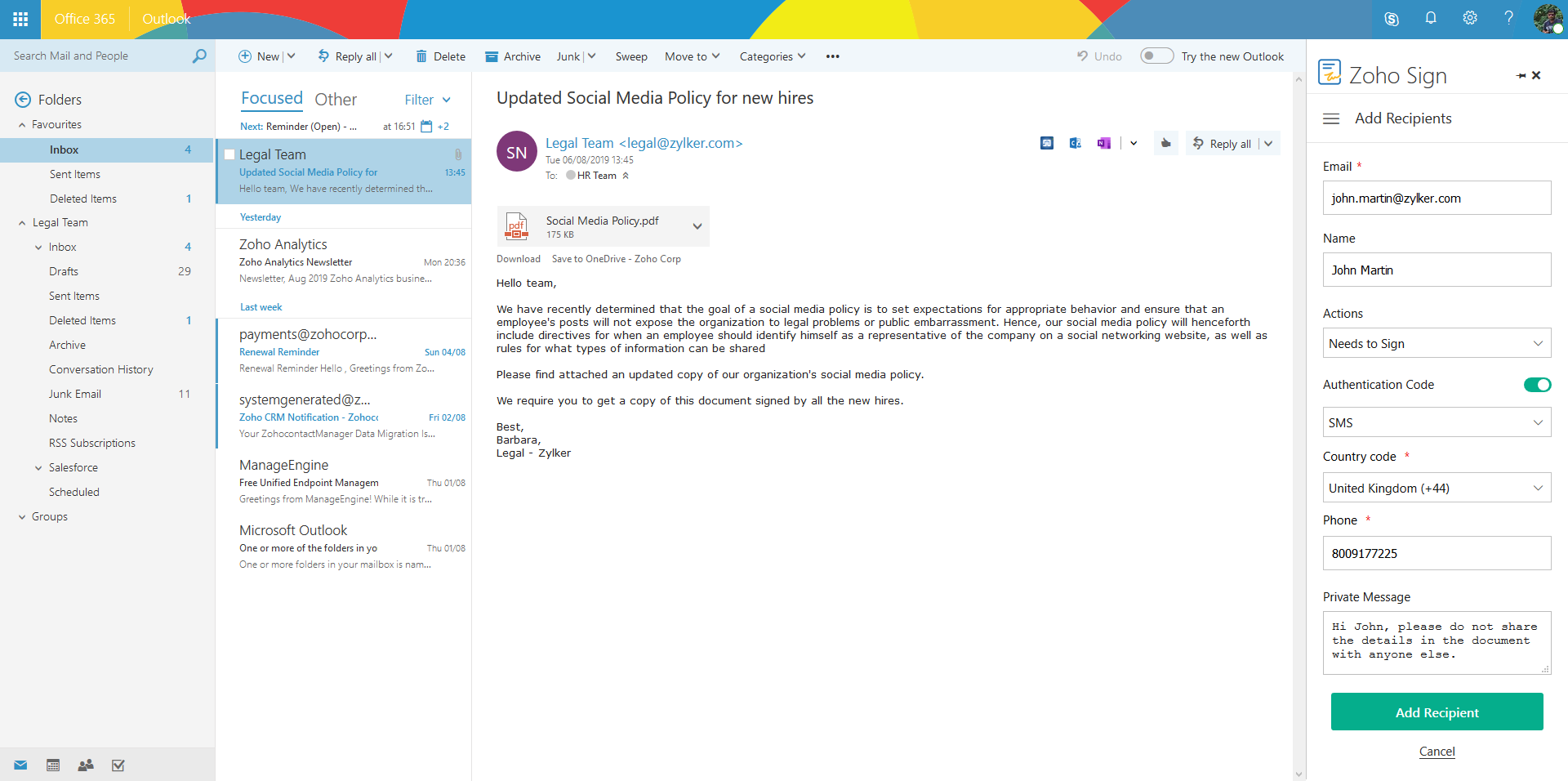1568x781 pixels.
Task: Open the account profile picture menu
Action: click(x=1548, y=19)
